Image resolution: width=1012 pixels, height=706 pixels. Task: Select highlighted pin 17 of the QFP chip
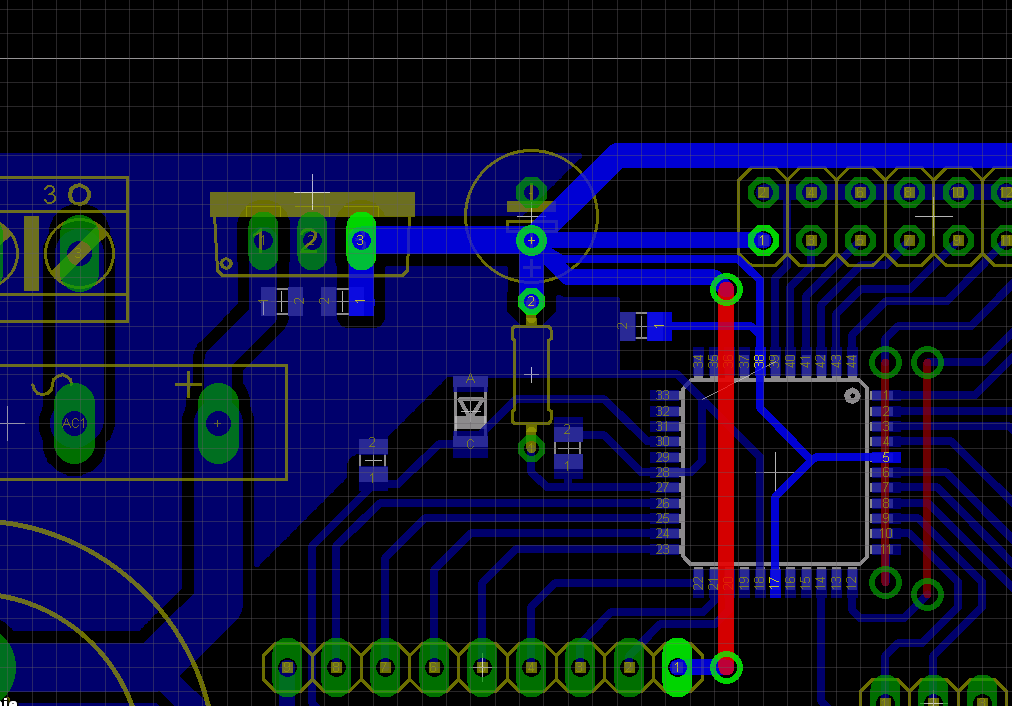[774, 582]
